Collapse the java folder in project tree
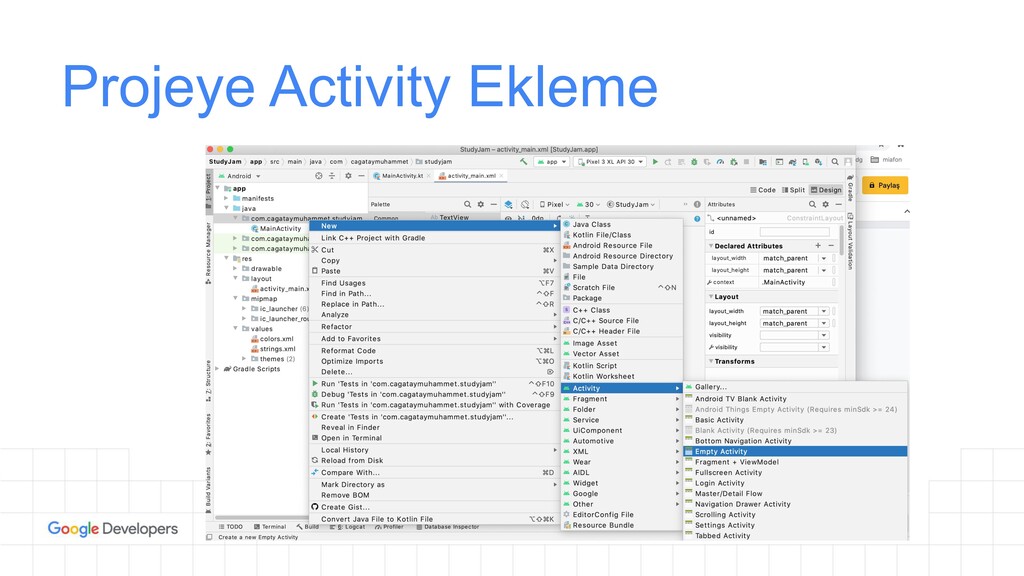The height and width of the screenshot is (576, 1024). (x=227, y=208)
